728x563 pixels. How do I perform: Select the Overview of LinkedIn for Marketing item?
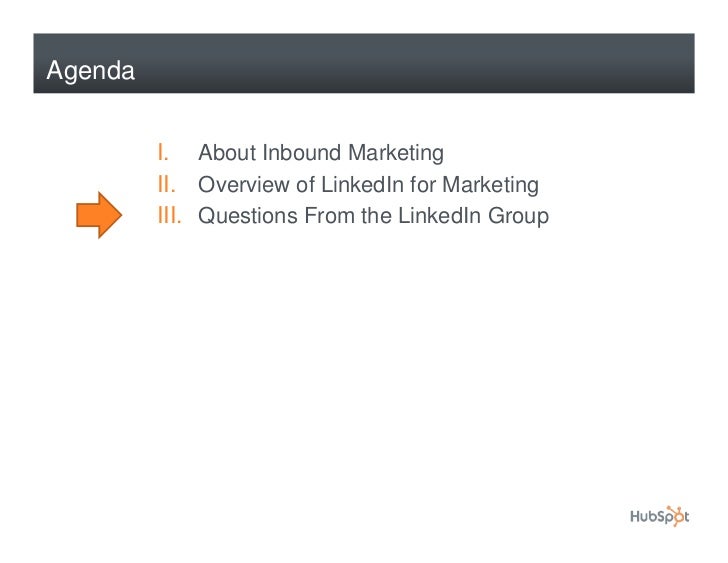(368, 184)
